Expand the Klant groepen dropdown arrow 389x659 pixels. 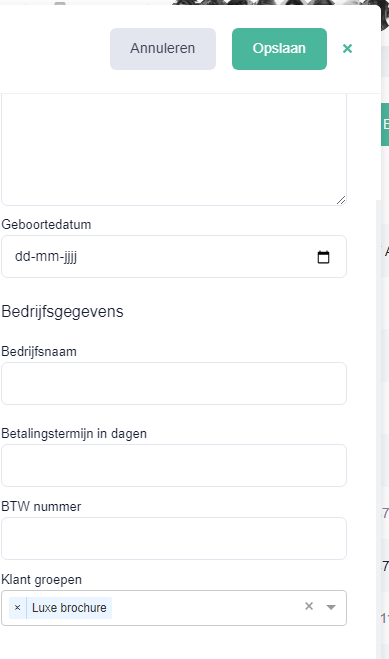(331, 607)
